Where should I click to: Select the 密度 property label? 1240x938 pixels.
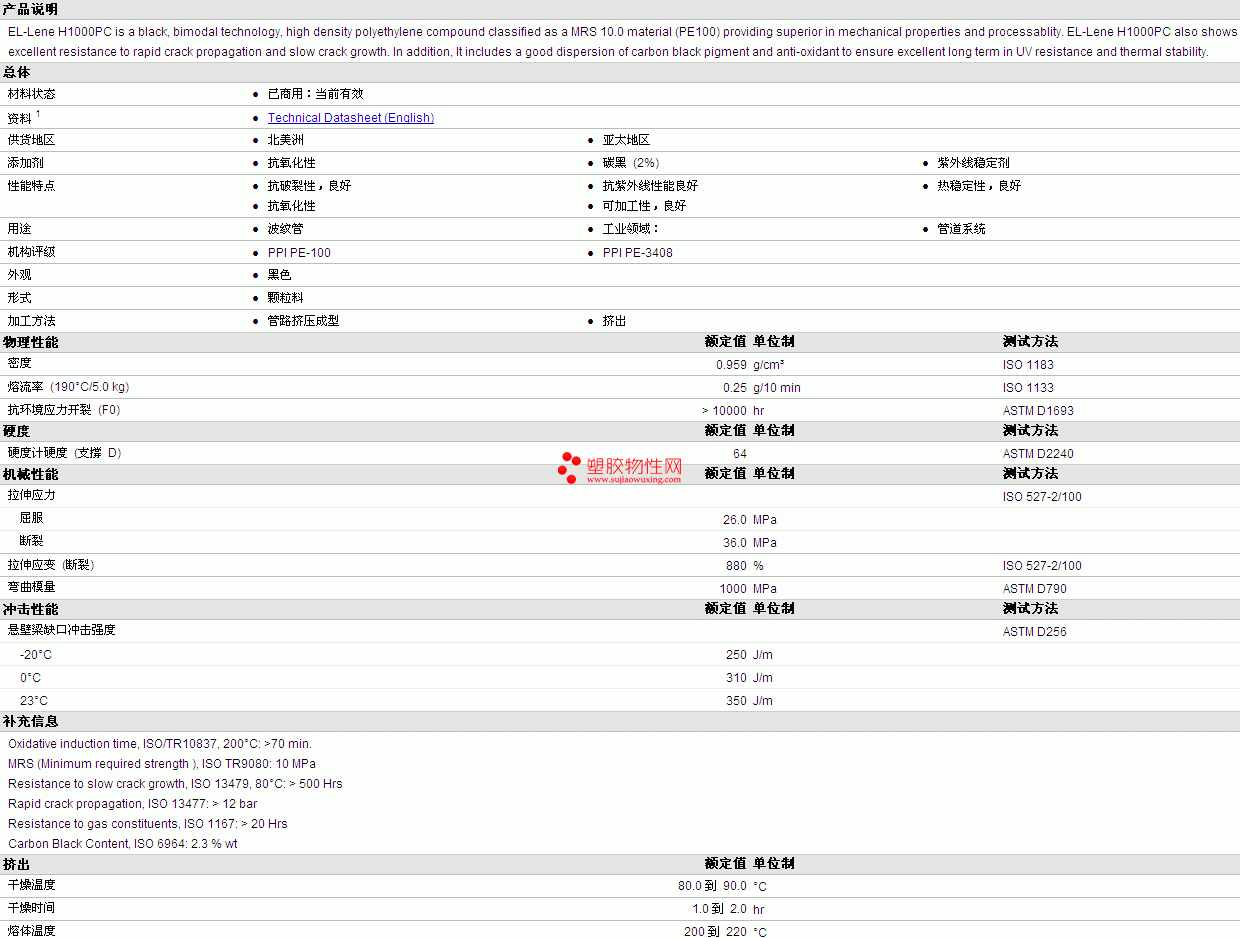pos(20,363)
